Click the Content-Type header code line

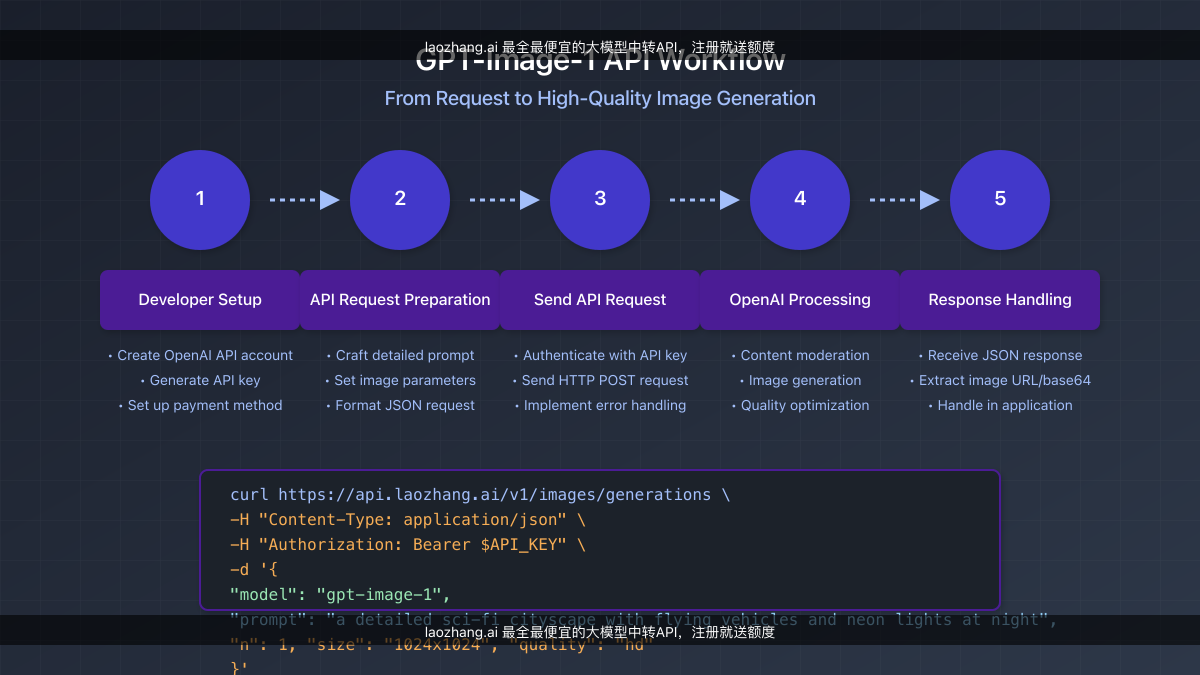point(408,520)
